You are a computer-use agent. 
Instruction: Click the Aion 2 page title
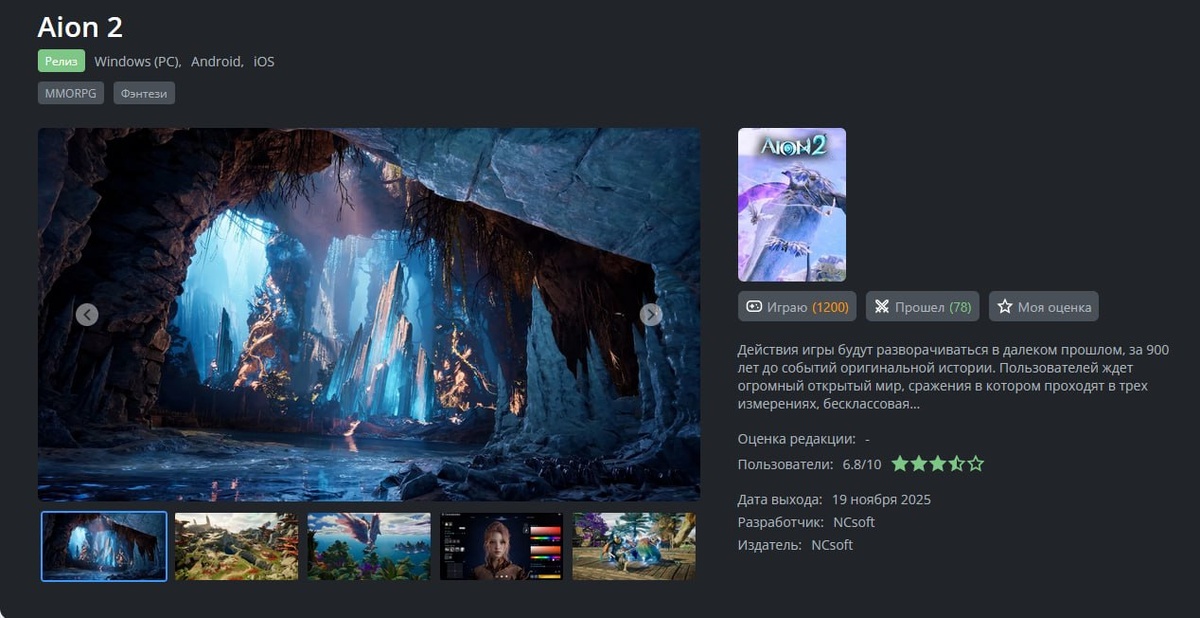[x=80, y=27]
